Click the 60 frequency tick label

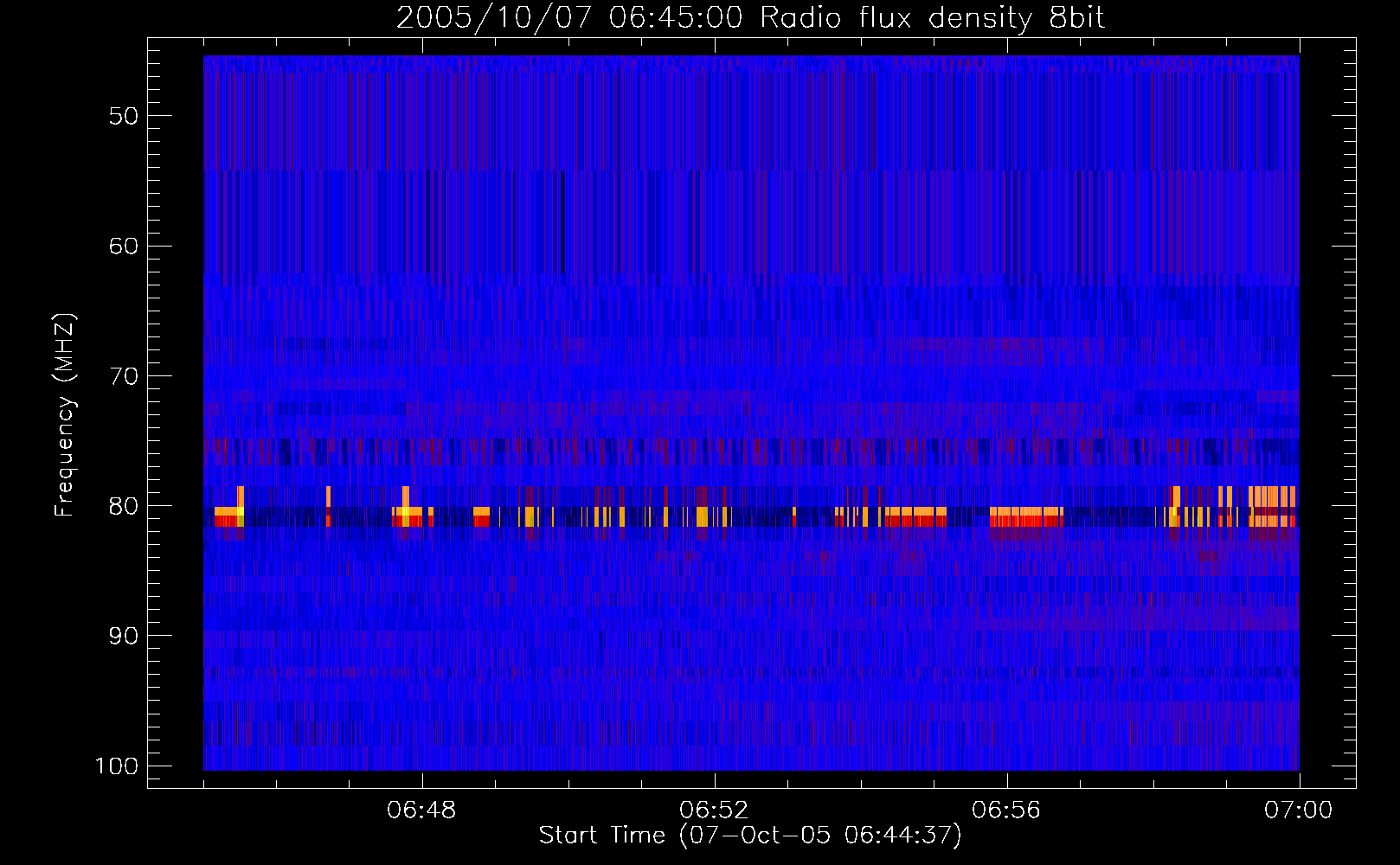124,247
